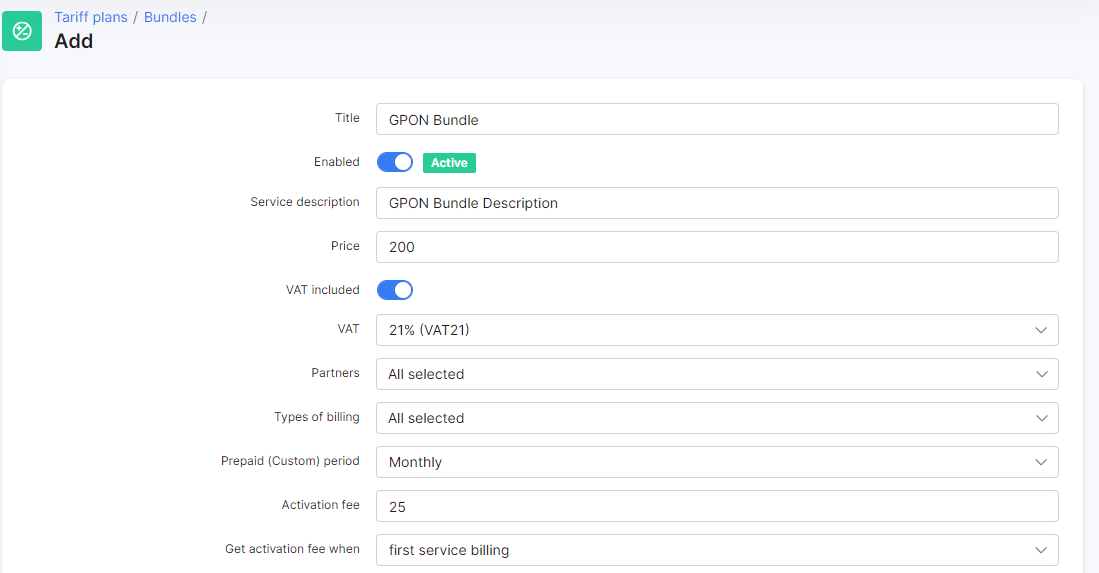Focus the Service description input

[x=716, y=203]
